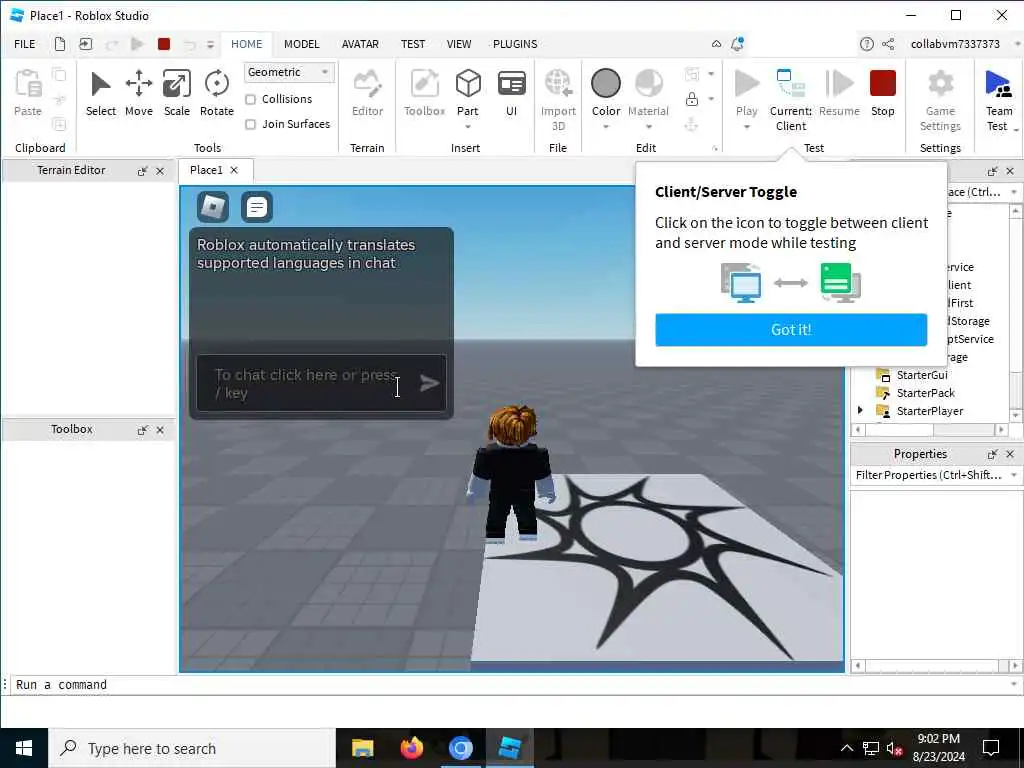Toggle the in-game chat window icon
The image size is (1024, 768).
click(257, 207)
